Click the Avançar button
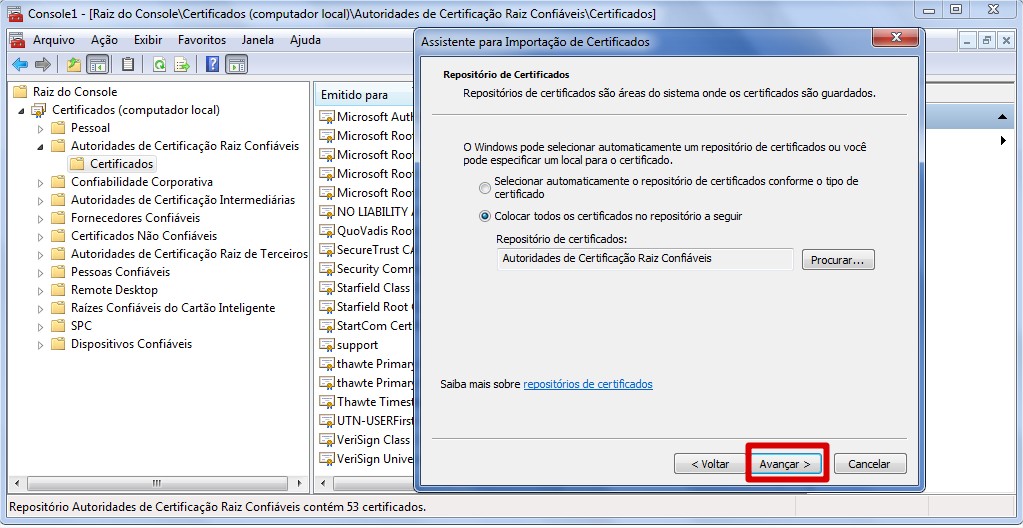Screen dimensions: 1023x528 (785, 464)
